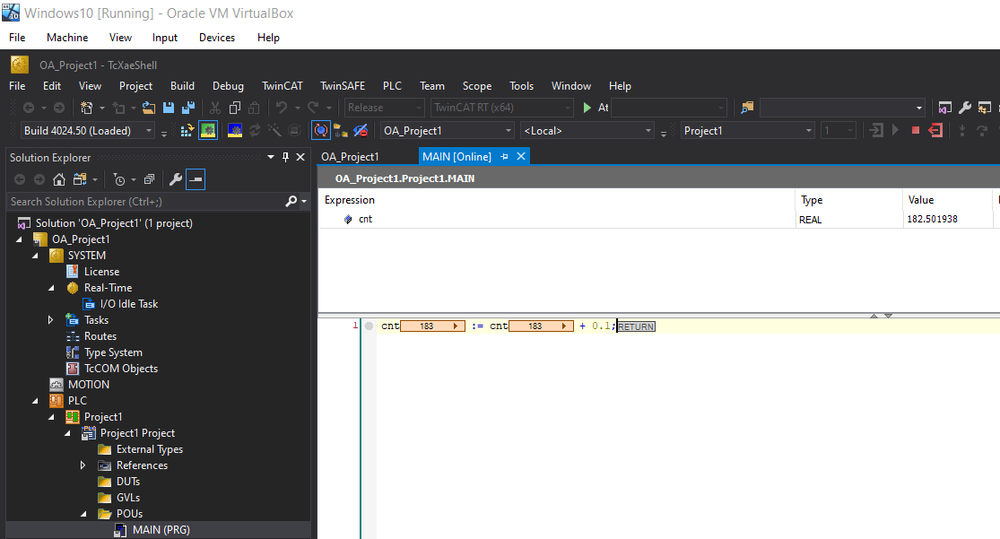Open the VirtualBox Machine menu
Image resolution: width=1000 pixels, height=539 pixels.
(x=67, y=38)
